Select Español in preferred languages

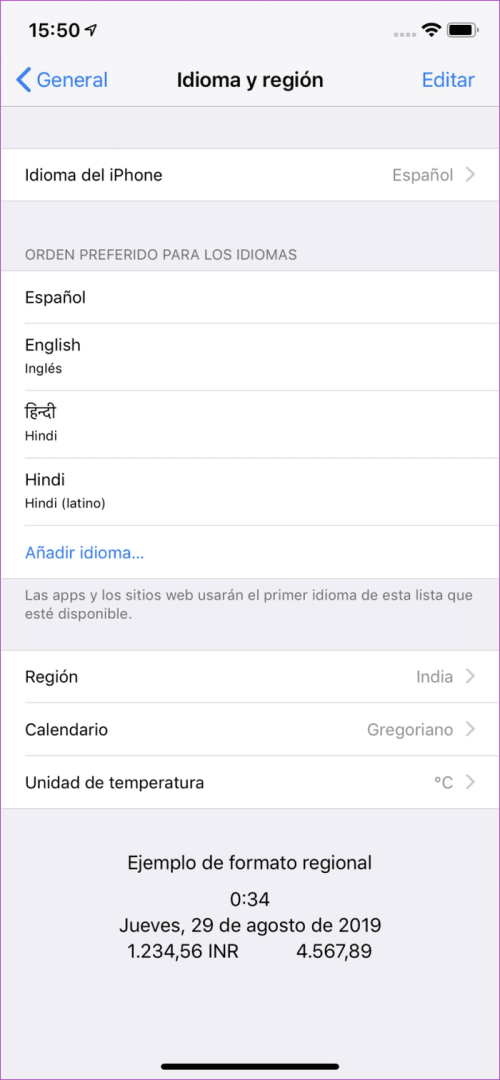[250, 298]
